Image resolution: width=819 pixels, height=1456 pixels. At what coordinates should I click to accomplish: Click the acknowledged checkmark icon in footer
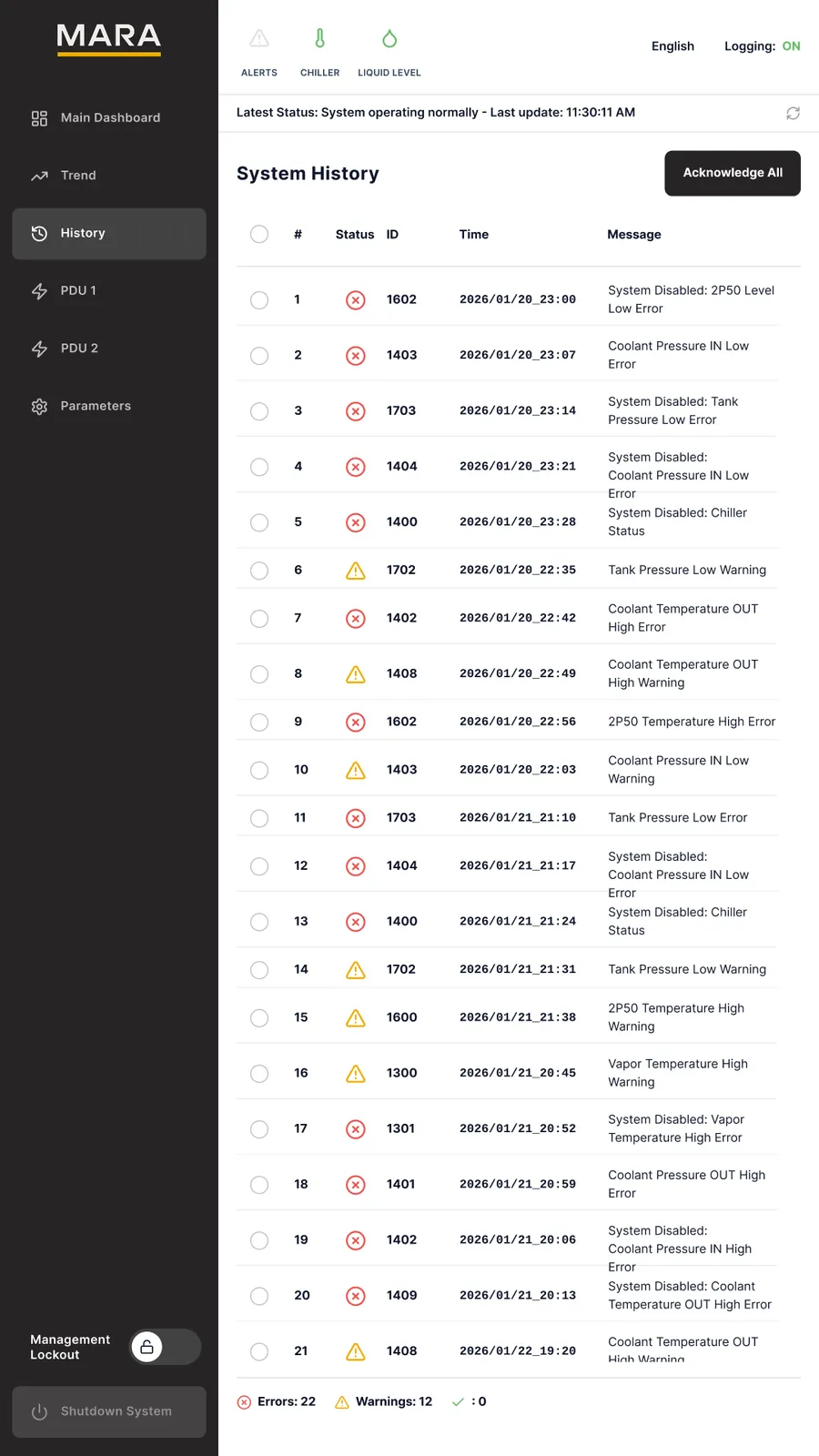point(458,1402)
